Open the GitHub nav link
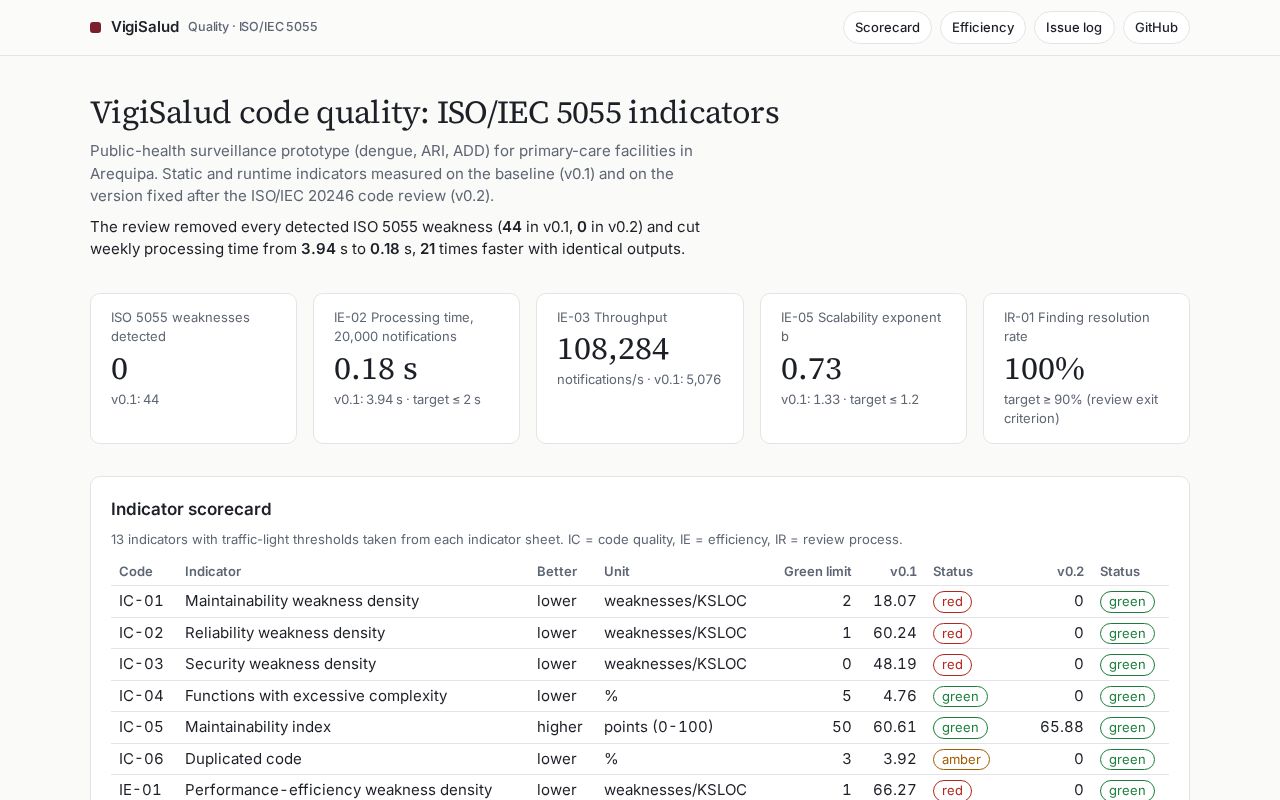Viewport: 1280px width, 800px height. point(1156,27)
